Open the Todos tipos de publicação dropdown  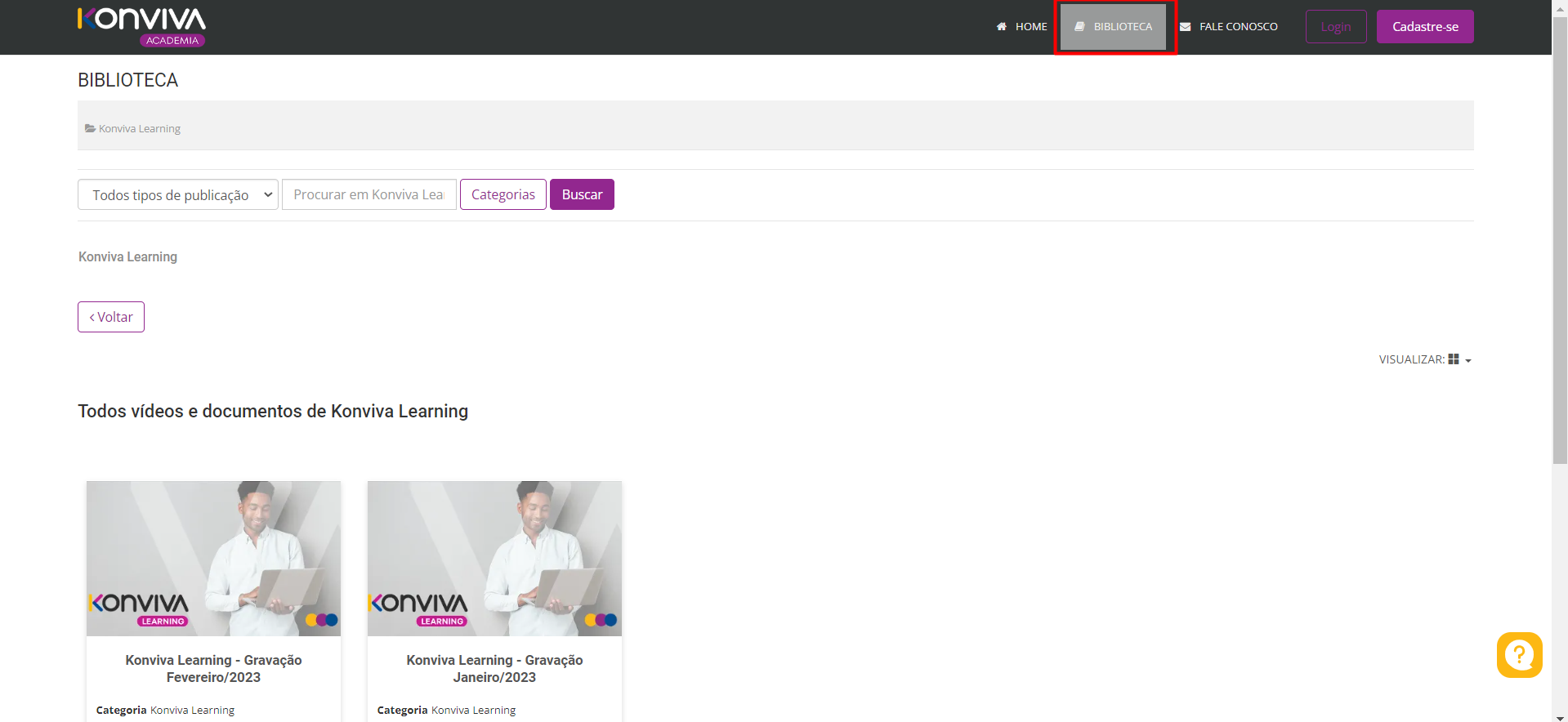pos(178,194)
